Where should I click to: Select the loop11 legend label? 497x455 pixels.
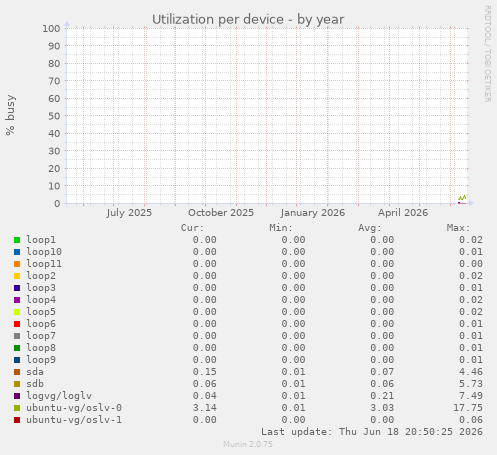(44, 264)
